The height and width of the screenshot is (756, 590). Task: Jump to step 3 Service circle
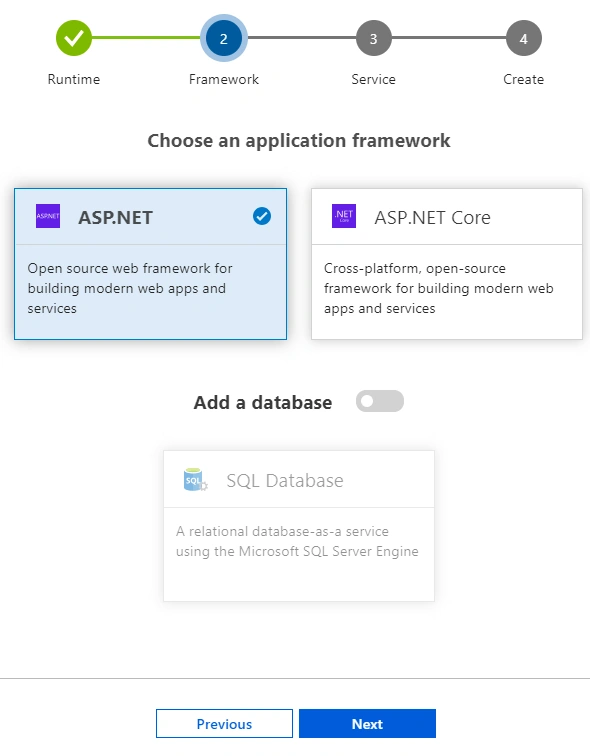point(374,38)
